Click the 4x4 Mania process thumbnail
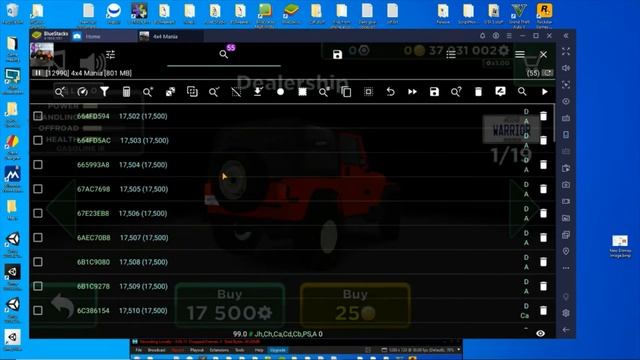 pos(42,53)
